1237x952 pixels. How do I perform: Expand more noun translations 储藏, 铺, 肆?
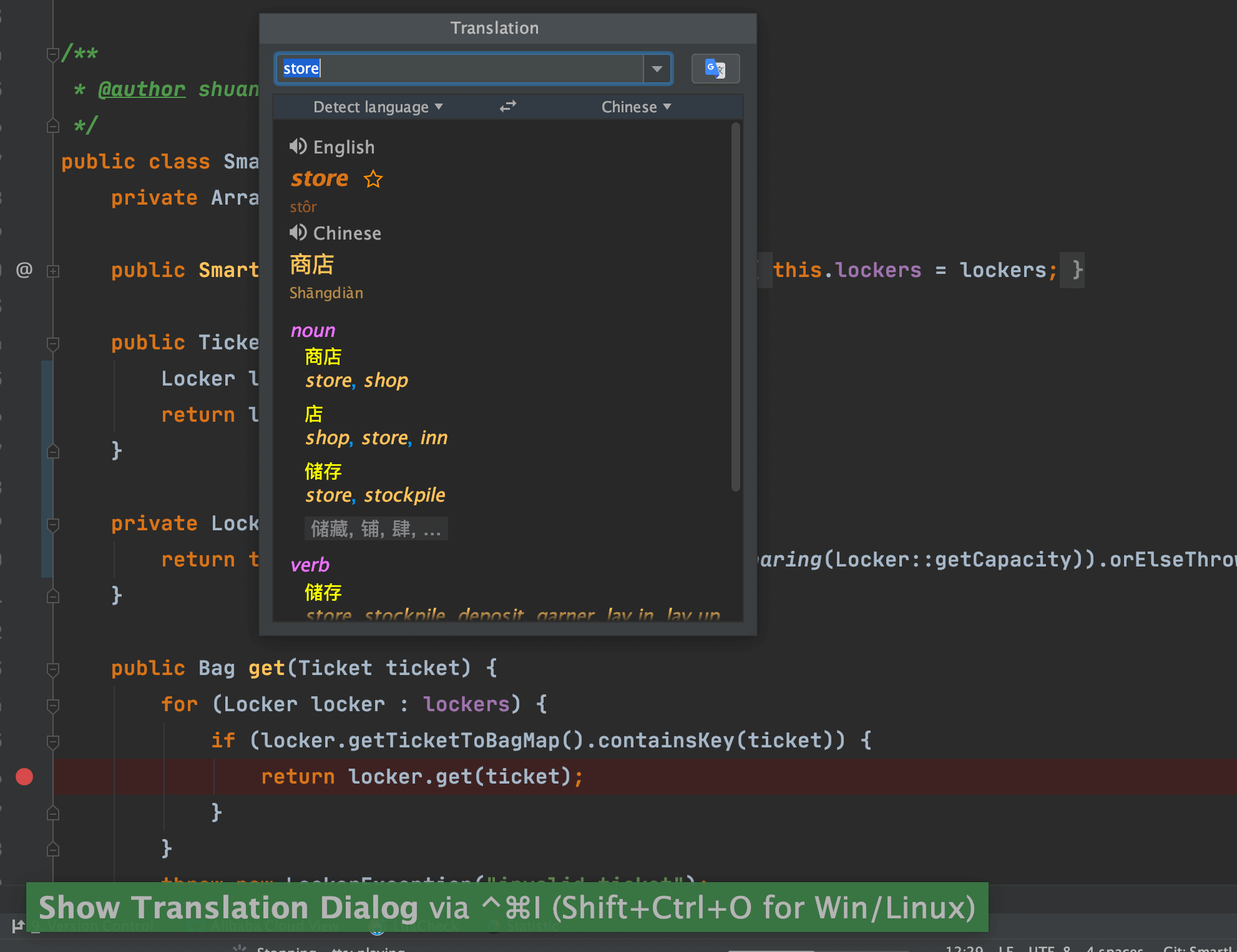(376, 529)
